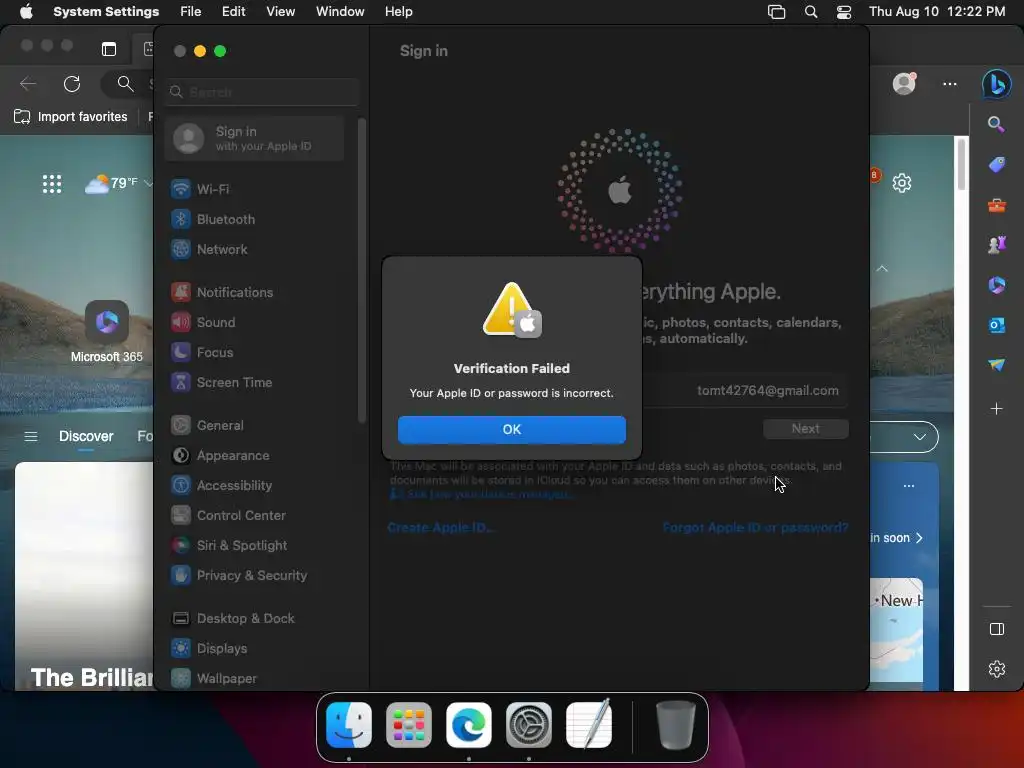Click Import favorites in Edge
The image size is (1024, 768).
click(x=71, y=117)
